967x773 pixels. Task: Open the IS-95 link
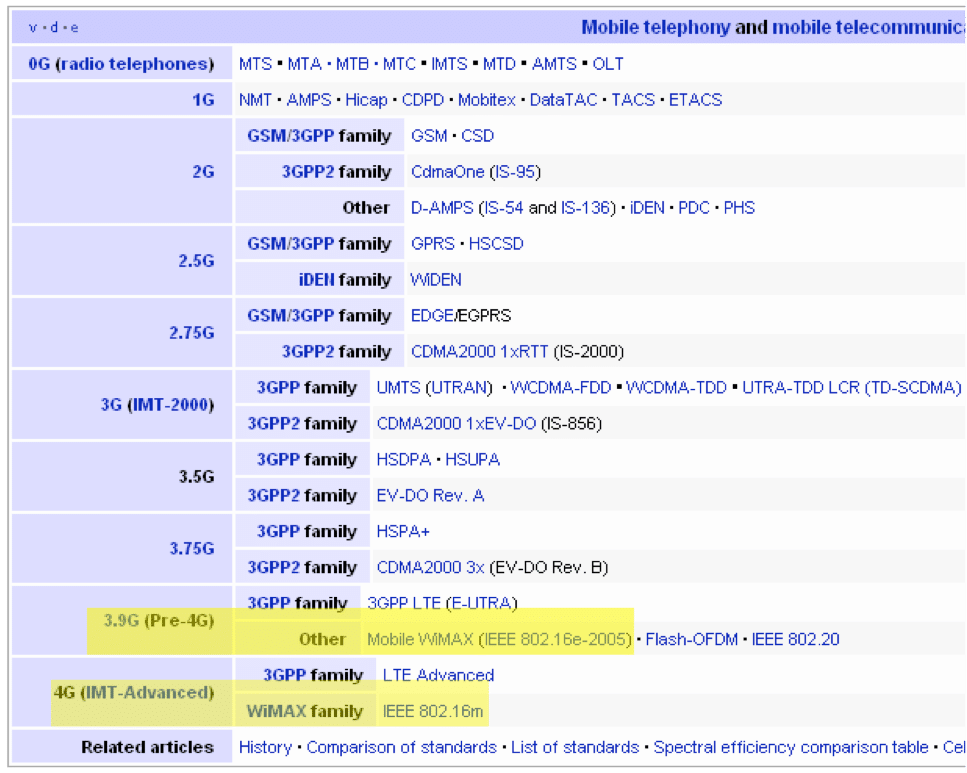(514, 171)
